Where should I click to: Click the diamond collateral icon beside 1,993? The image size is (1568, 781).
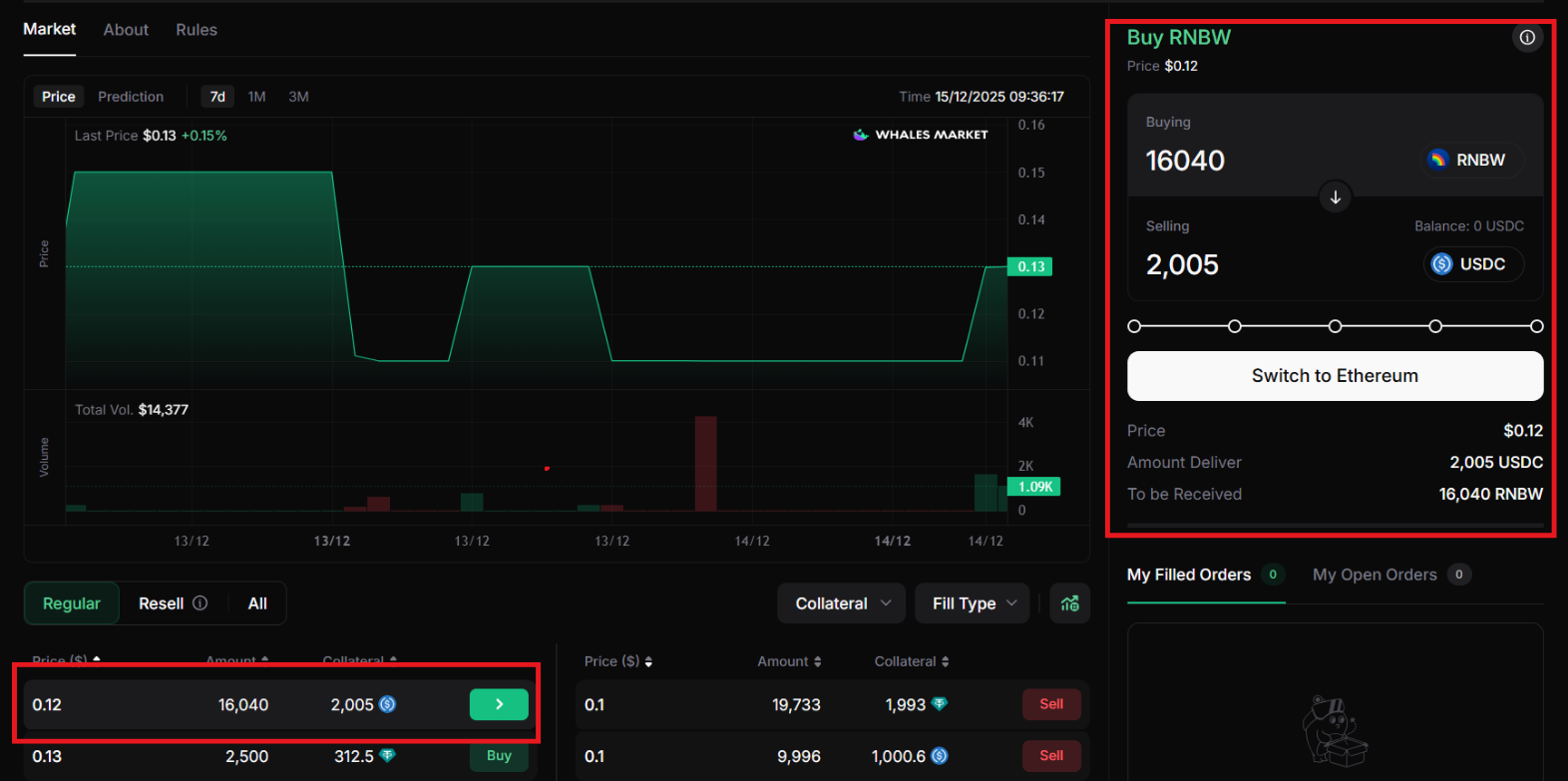click(x=940, y=704)
